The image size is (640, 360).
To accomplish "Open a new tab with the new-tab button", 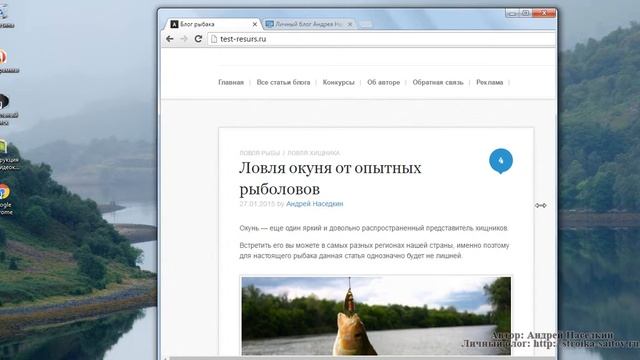I will pos(366,24).
